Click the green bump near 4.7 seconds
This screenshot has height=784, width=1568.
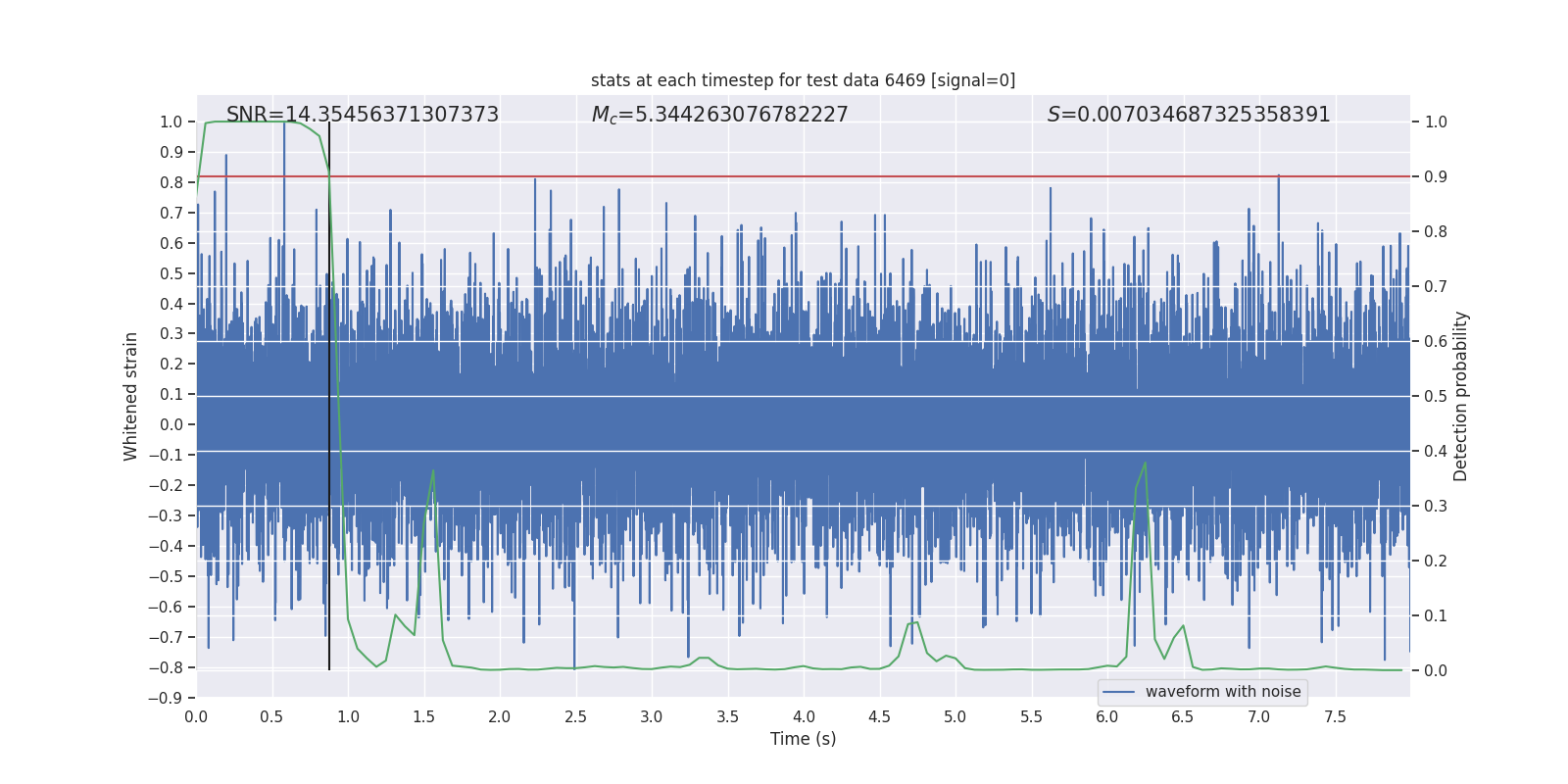(914, 622)
